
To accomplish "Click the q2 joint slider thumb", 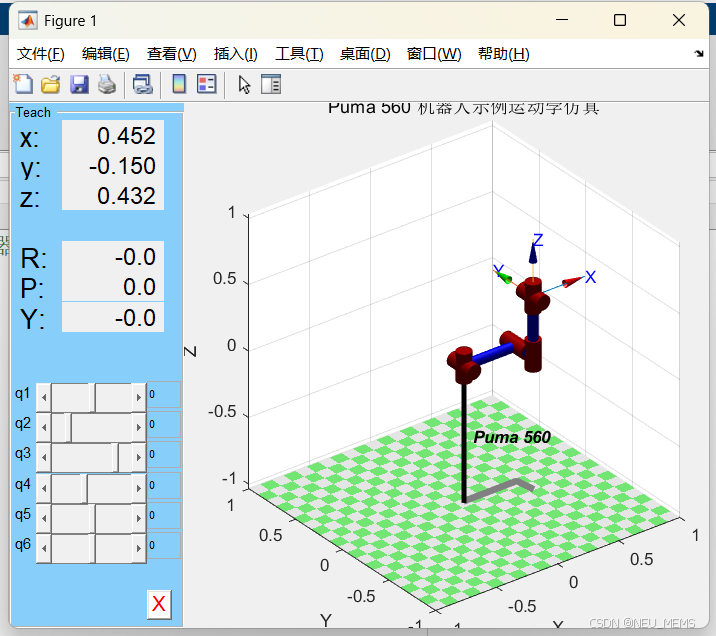I will point(68,427).
